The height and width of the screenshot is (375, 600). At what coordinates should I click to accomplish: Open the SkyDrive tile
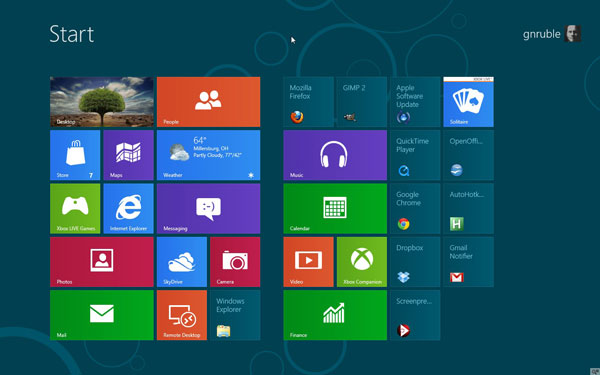(182, 262)
